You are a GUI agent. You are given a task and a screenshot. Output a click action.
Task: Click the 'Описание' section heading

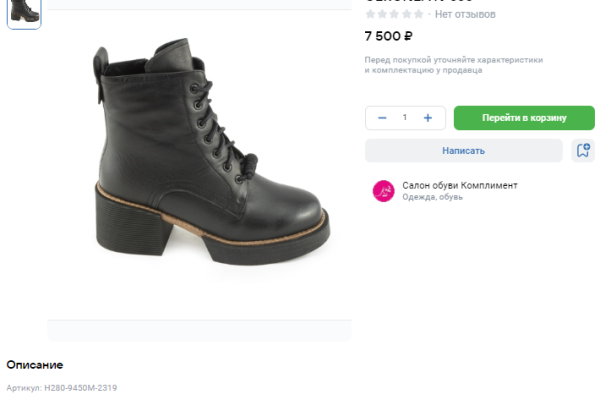pyautogui.click(x=35, y=365)
